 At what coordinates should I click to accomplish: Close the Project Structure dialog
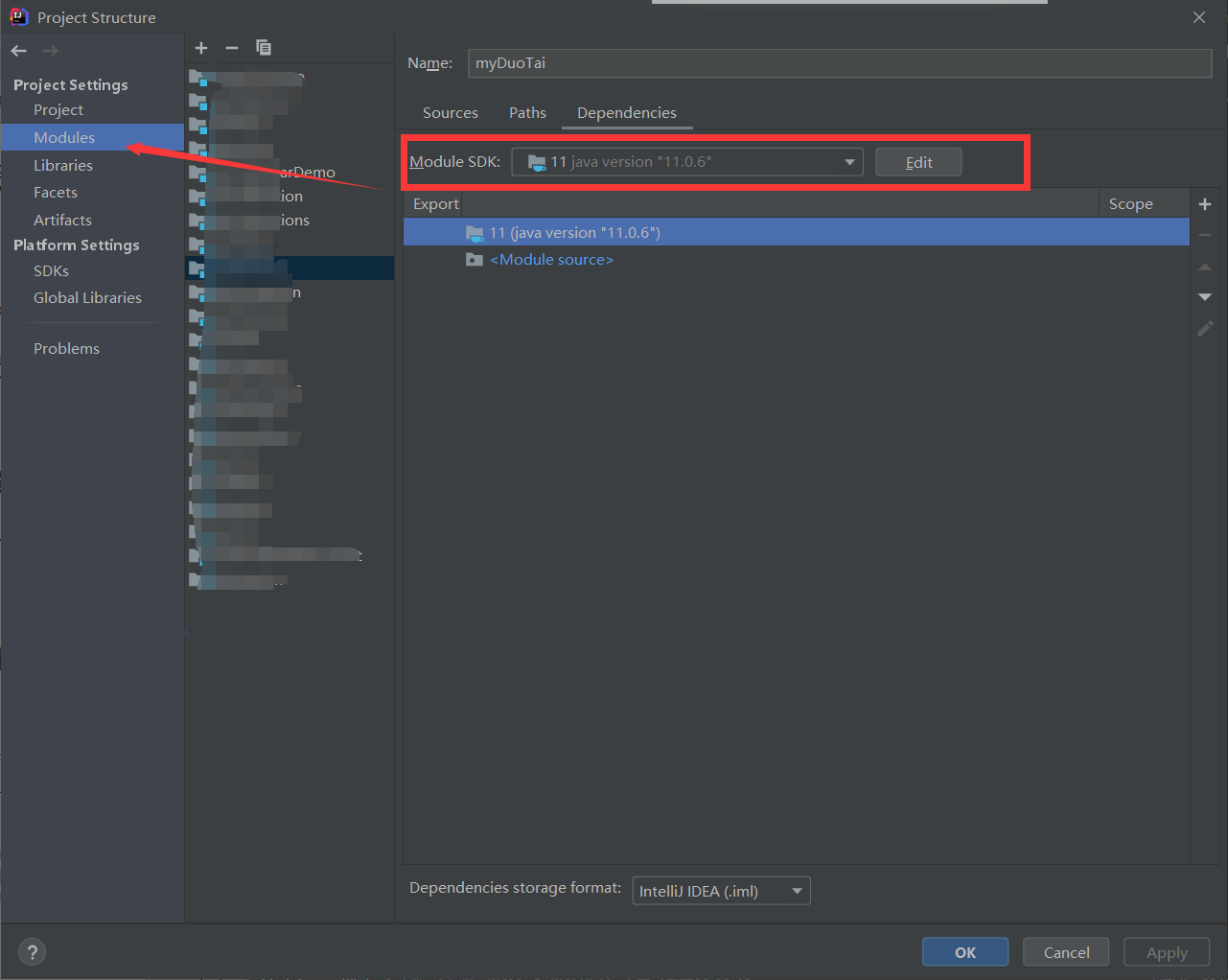pyautogui.click(x=1199, y=17)
